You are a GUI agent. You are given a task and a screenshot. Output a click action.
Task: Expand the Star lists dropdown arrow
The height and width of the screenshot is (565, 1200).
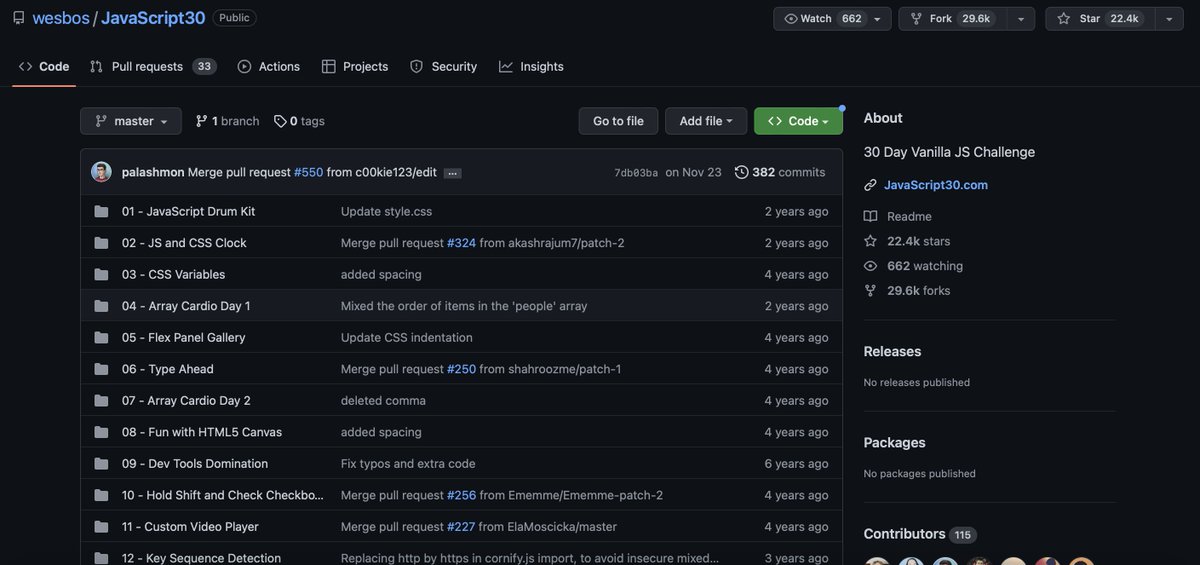click(1169, 19)
